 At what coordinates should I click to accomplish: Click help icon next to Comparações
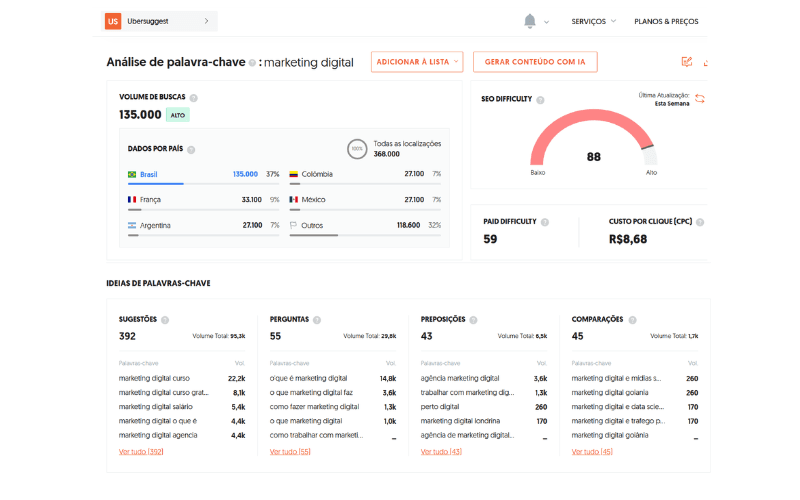coord(632,320)
